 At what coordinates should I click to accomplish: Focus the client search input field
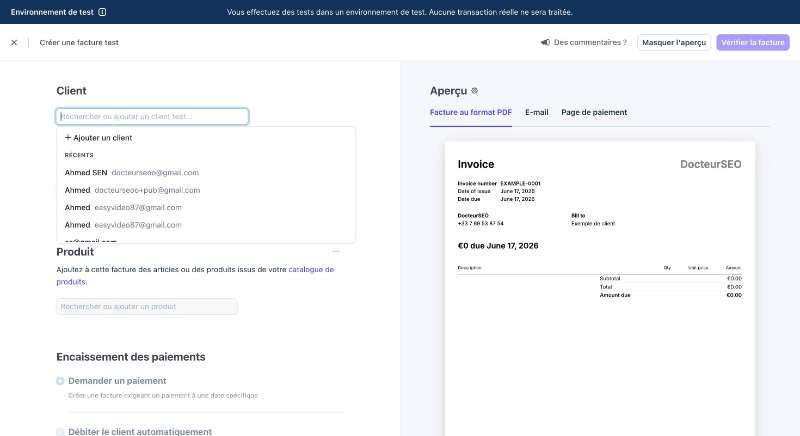coord(152,116)
